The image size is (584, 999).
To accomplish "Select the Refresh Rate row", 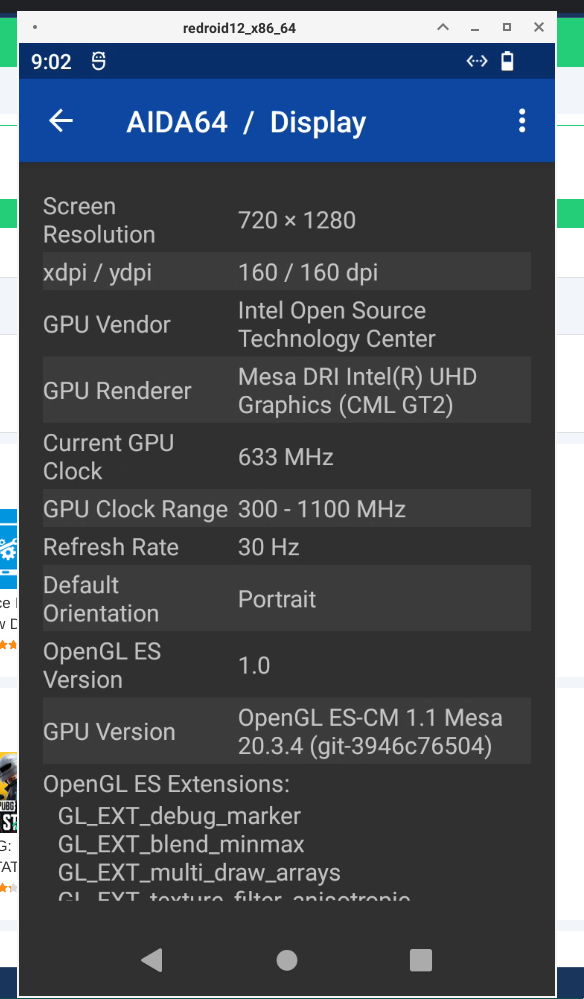I will pos(287,547).
